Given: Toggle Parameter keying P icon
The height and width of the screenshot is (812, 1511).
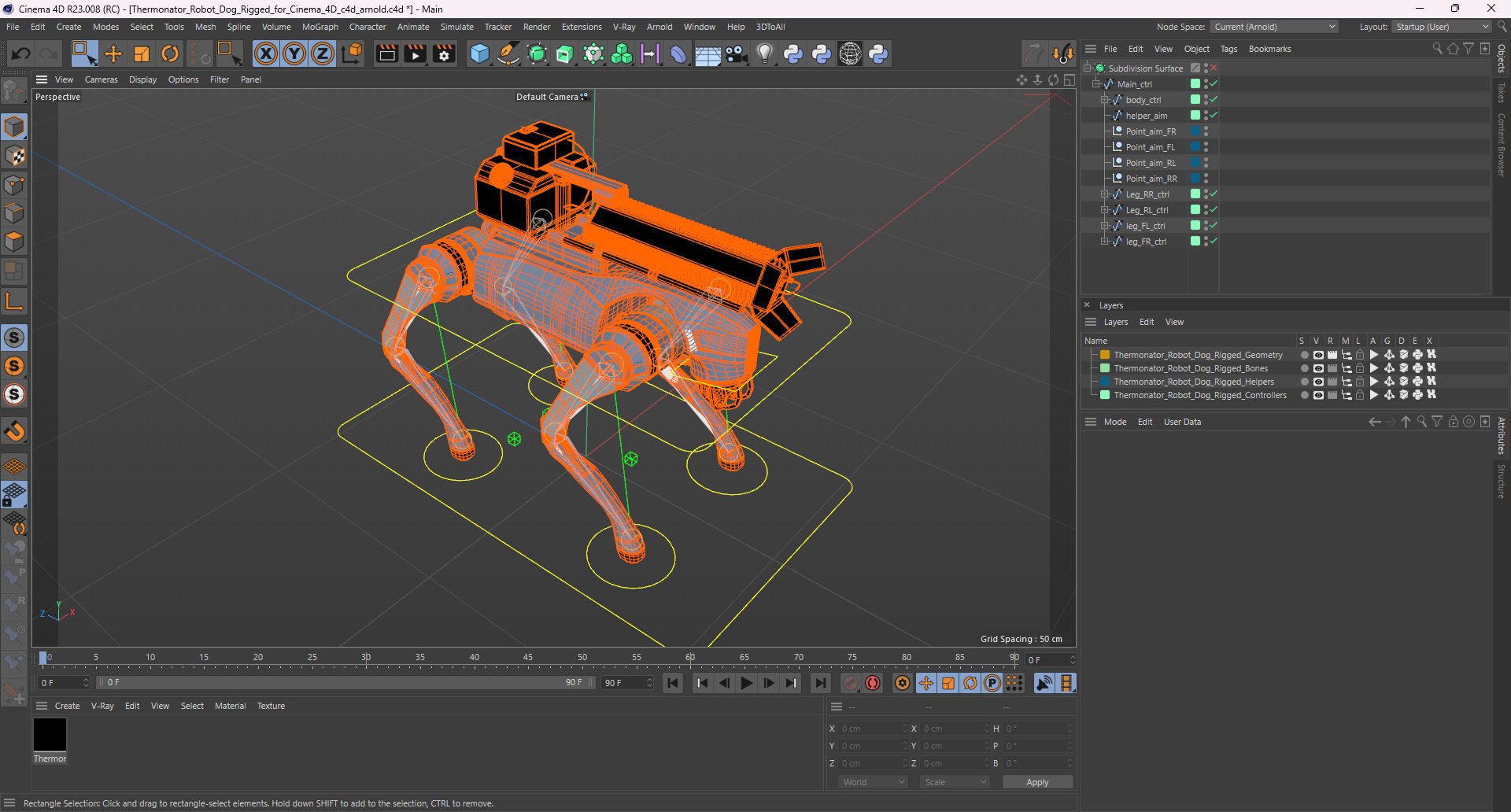Looking at the screenshot, I should coord(992,683).
